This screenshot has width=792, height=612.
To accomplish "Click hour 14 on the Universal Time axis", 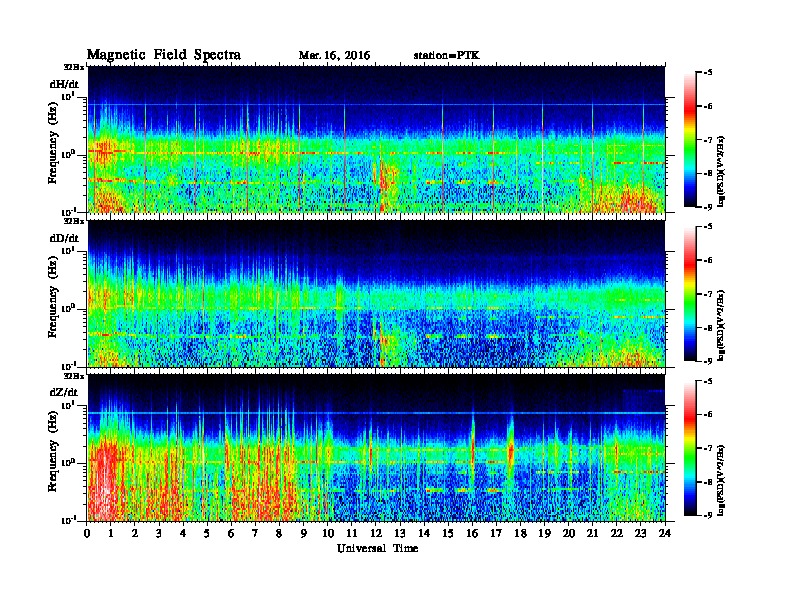I will (424, 534).
